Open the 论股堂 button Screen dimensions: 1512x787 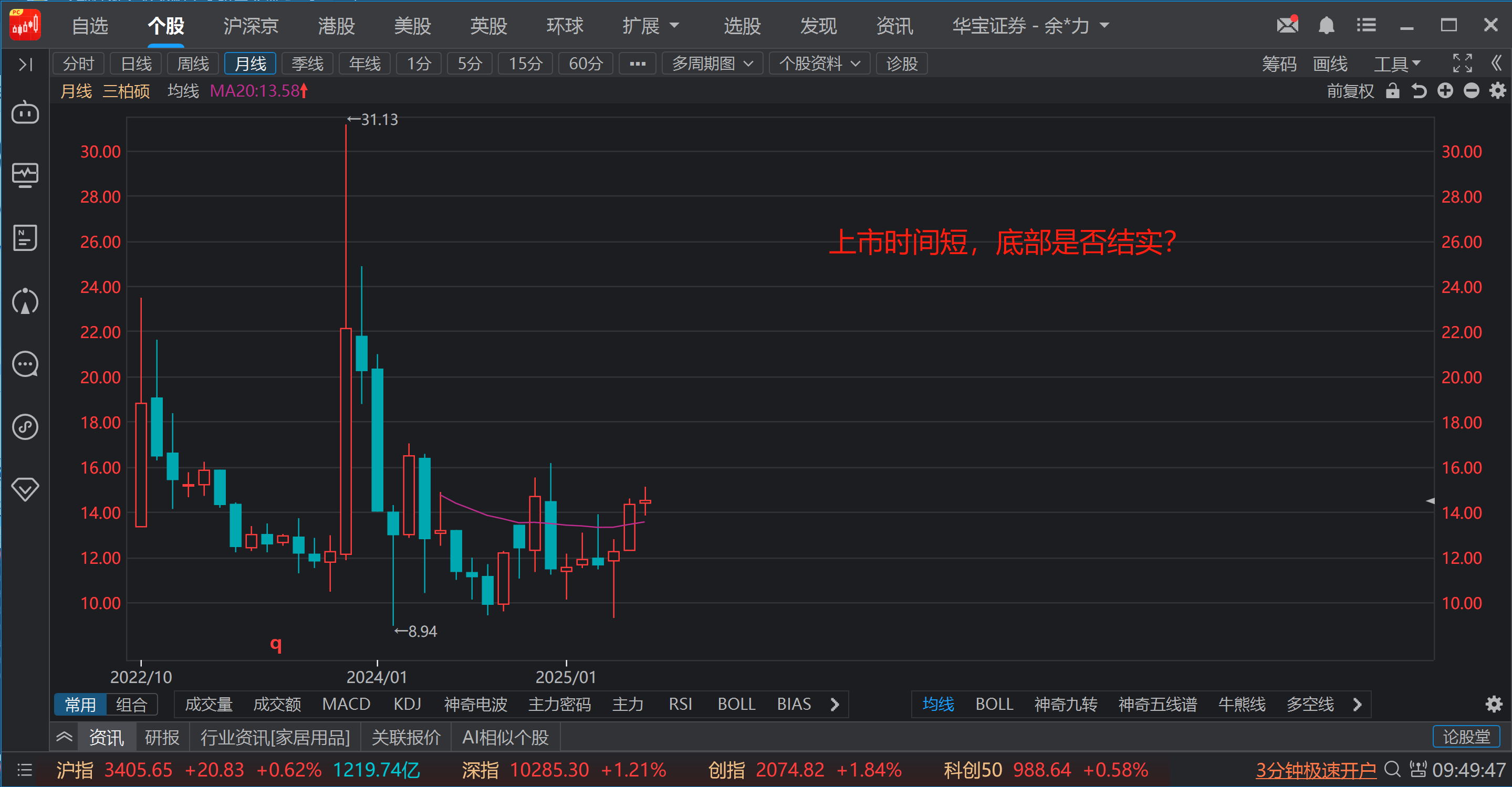pyautogui.click(x=1466, y=737)
